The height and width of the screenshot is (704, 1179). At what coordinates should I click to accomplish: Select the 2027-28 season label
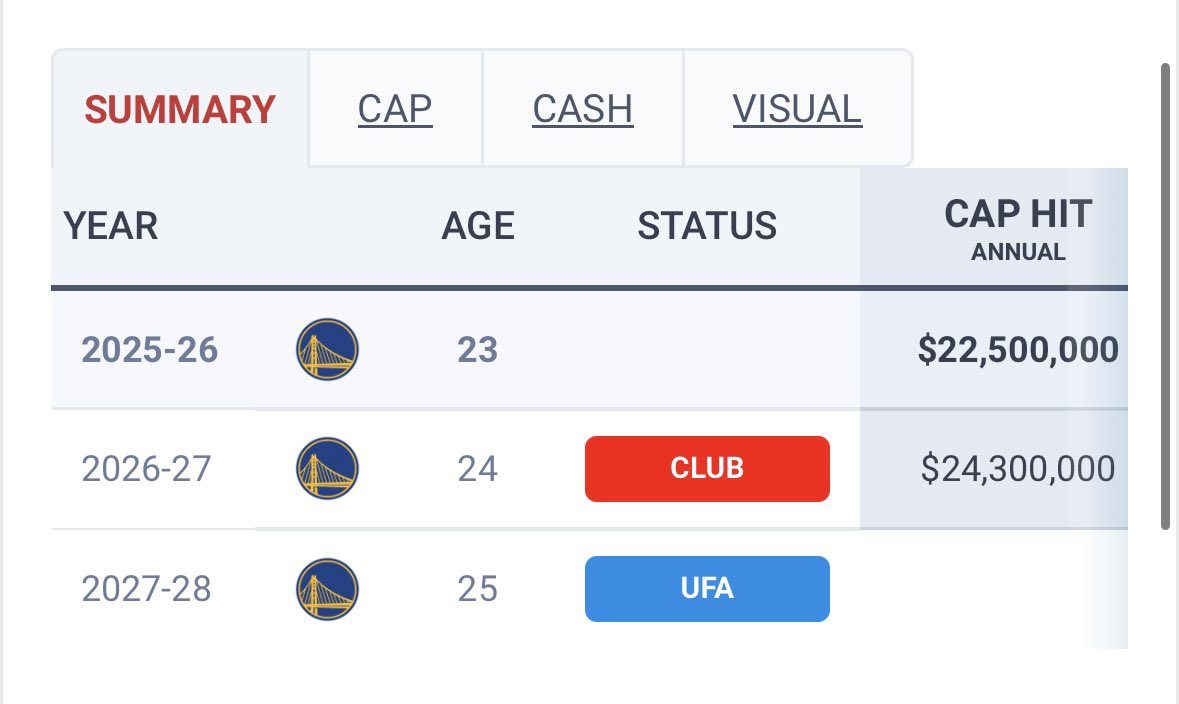(146, 589)
